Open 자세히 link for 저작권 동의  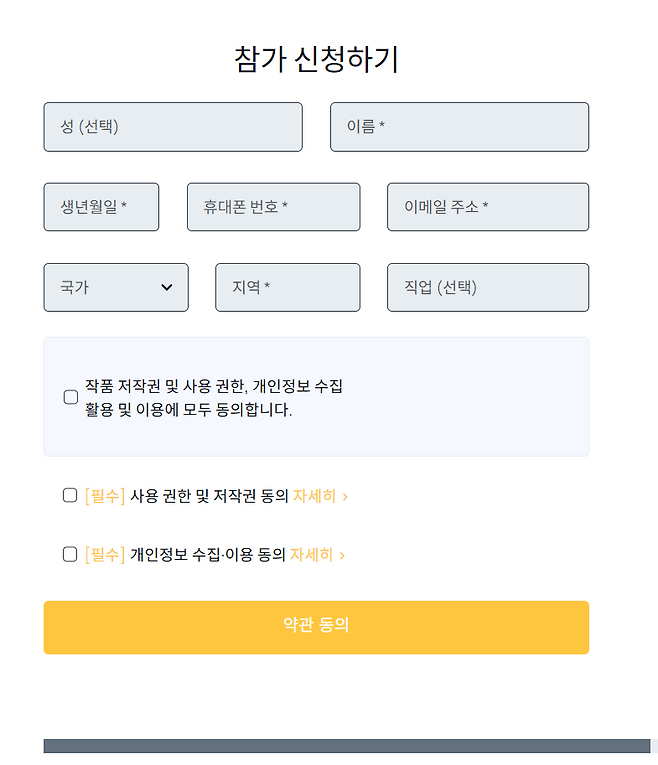(313, 496)
